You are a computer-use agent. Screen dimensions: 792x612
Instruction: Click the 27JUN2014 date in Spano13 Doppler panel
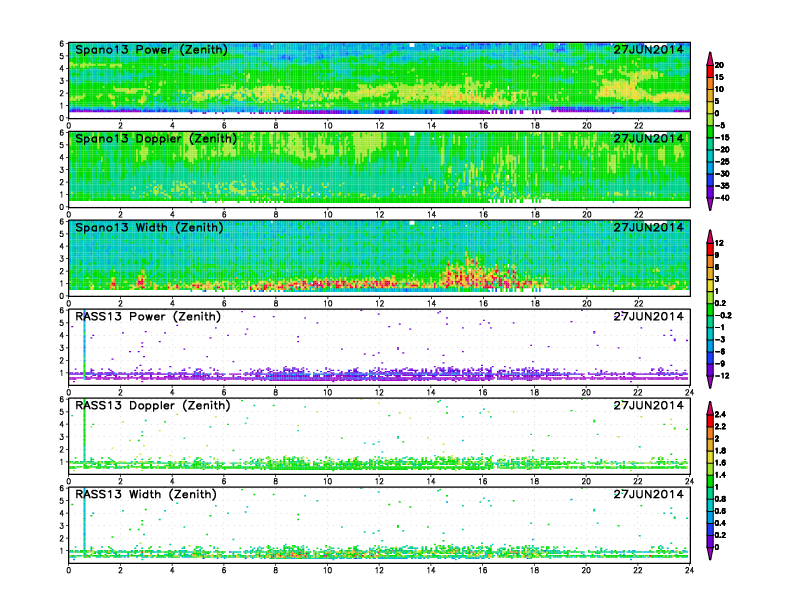(x=649, y=138)
